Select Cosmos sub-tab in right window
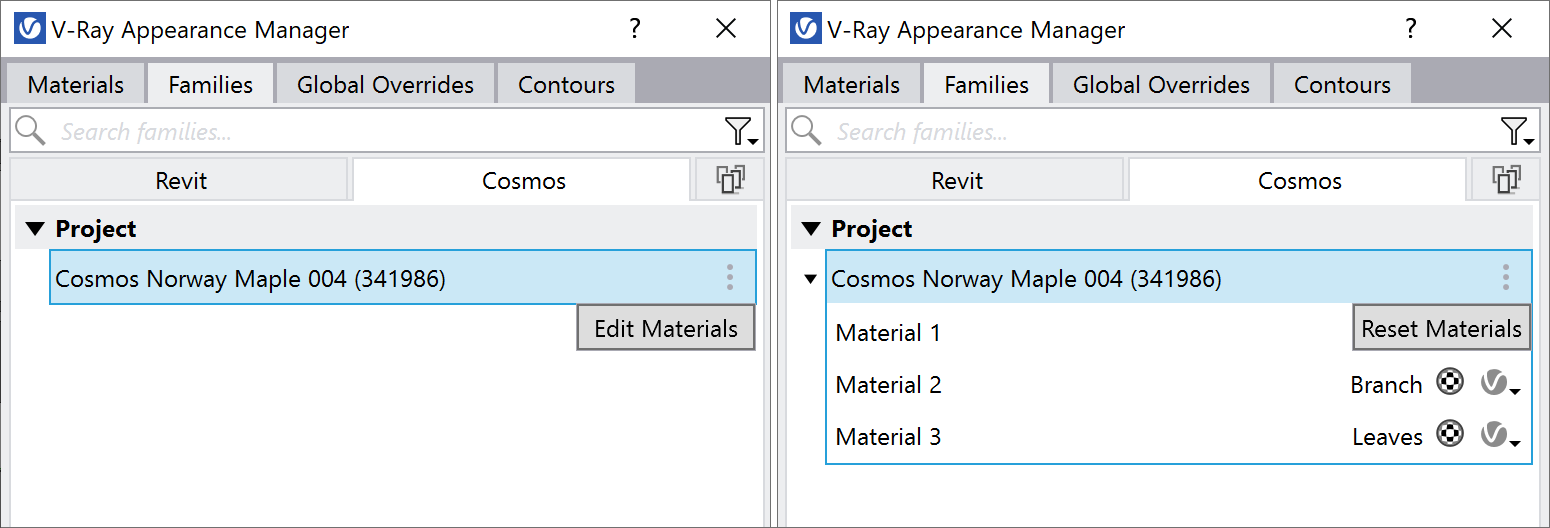Image resolution: width=1550 pixels, height=528 pixels. click(1298, 180)
